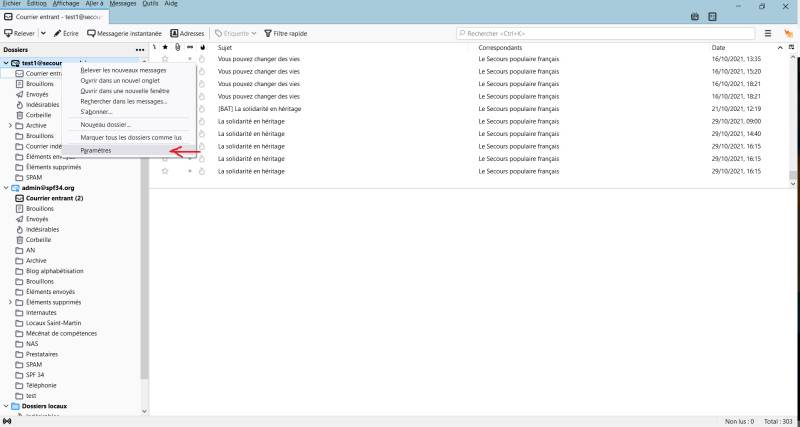Screen dimensions: 800x427
Task: Open the Étiquette dropdown
Action: [x=254, y=34]
